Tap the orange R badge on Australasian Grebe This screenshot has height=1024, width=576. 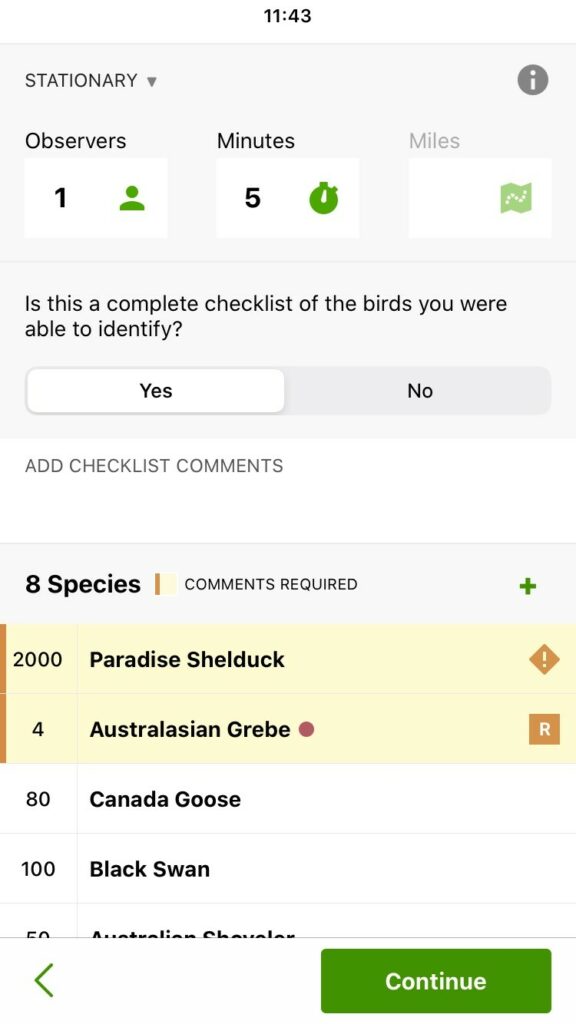click(544, 729)
